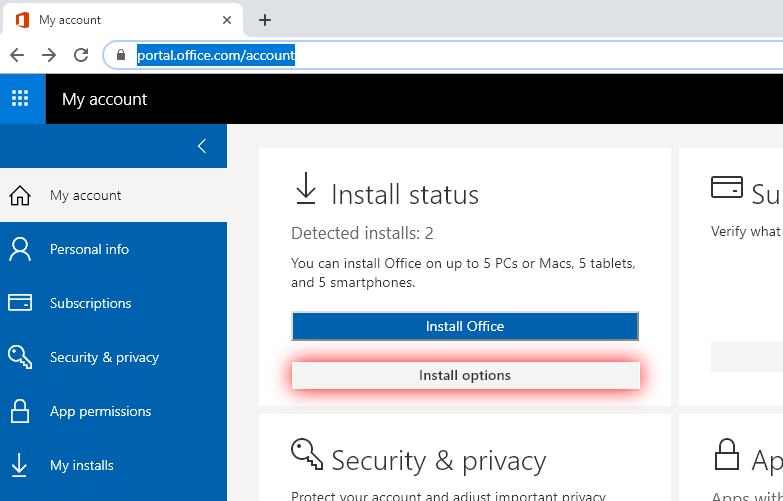Close the My account browser tab
Viewport: 783px width, 501px height.
click(x=227, y=20)
